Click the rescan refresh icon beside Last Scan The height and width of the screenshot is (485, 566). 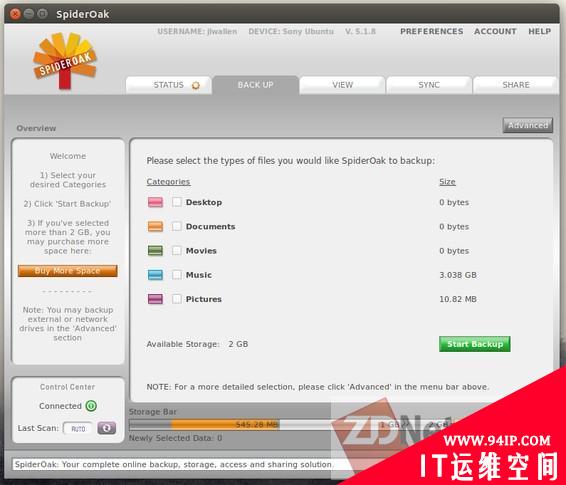click(106, 428)
